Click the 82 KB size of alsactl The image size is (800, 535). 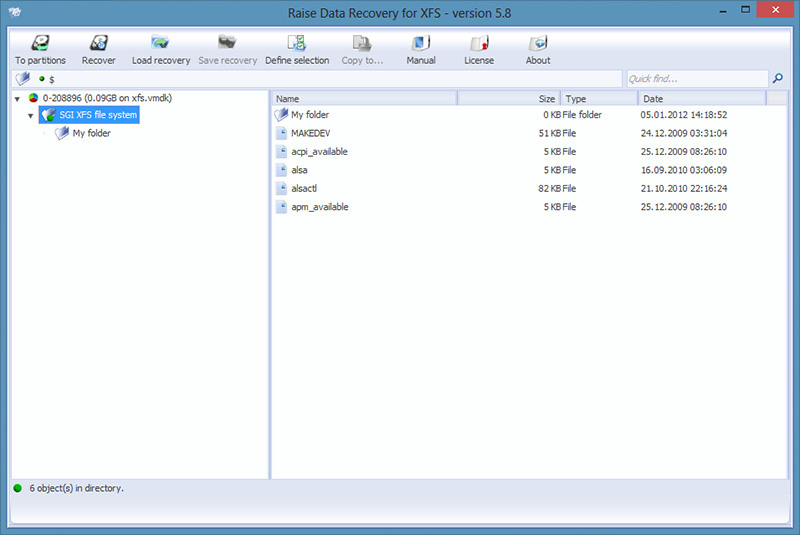(549, 188)
